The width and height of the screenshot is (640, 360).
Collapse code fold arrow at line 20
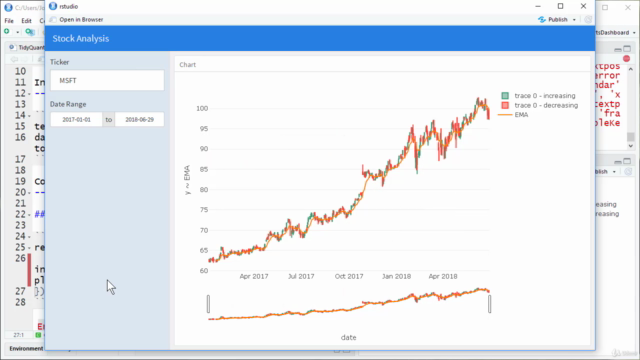click(29, 193)
